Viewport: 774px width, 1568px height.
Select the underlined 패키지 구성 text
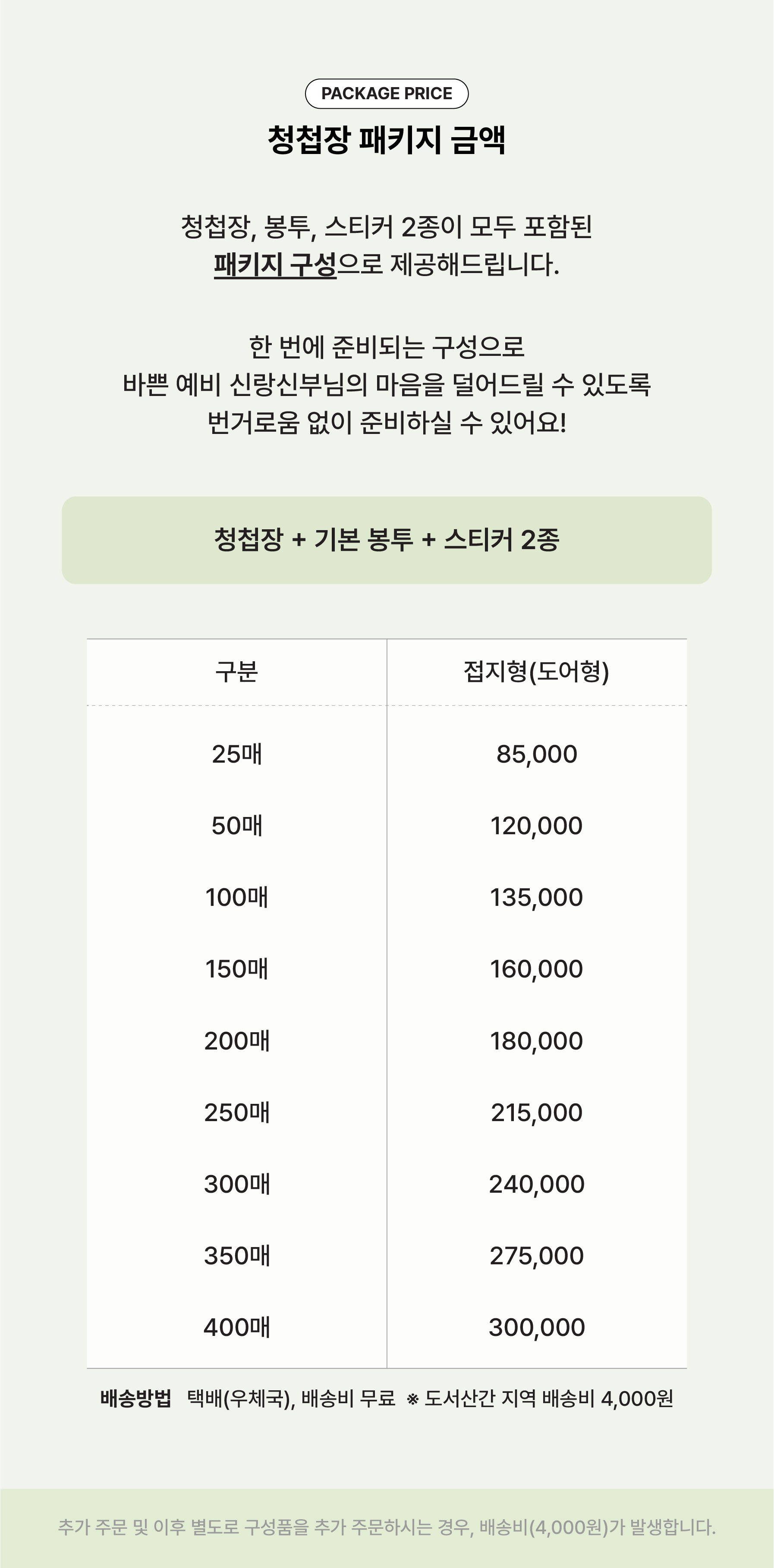pyautogui.click(x=275, y=265)
